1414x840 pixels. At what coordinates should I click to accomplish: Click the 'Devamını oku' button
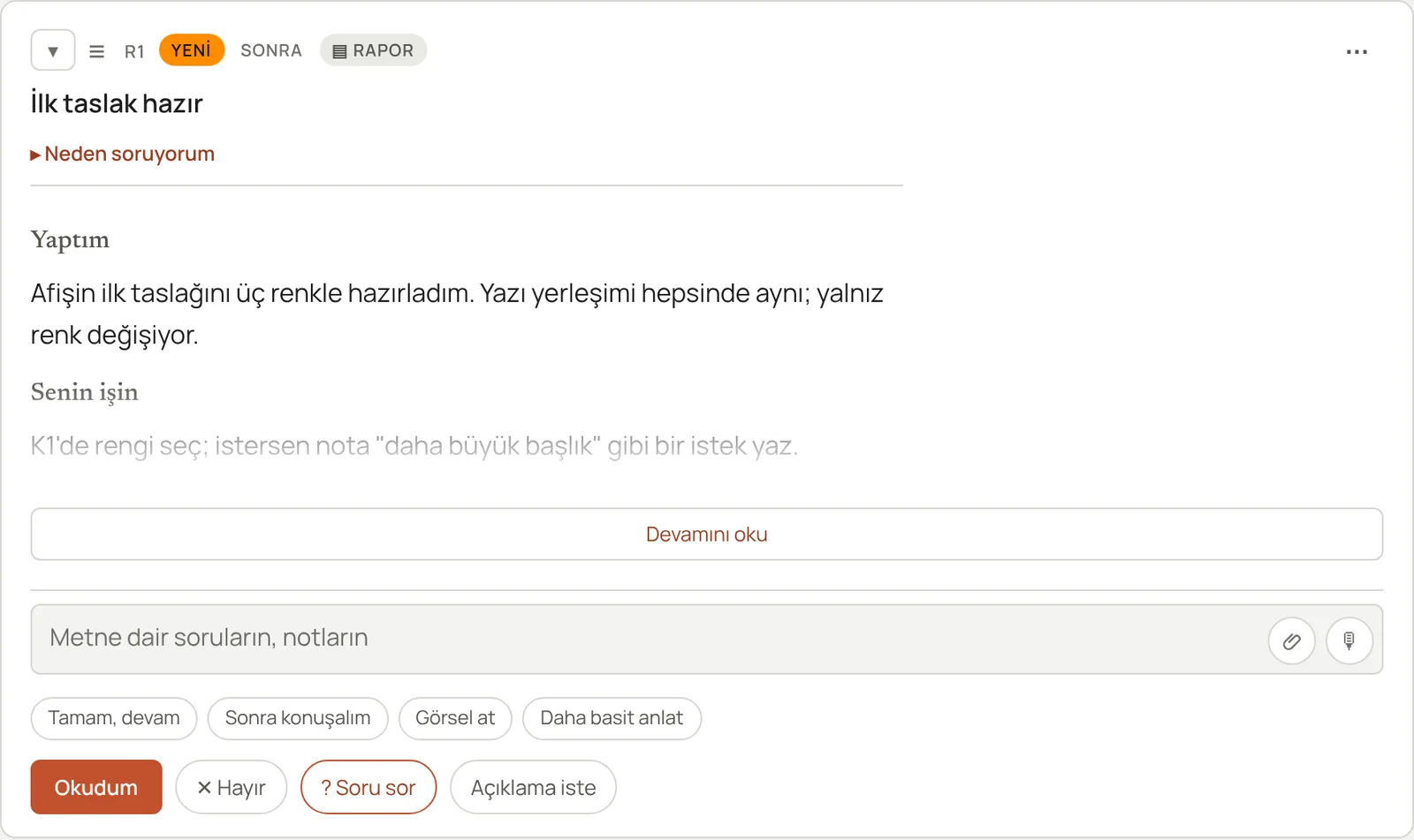click(707, 534)
